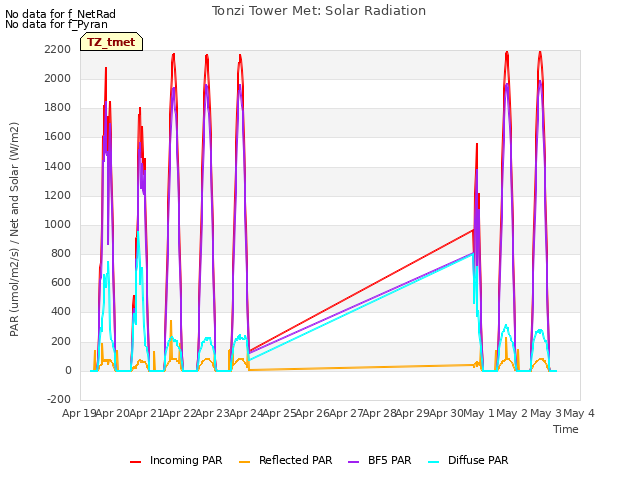Click the 'Time' x-axis label

[566, 429]
